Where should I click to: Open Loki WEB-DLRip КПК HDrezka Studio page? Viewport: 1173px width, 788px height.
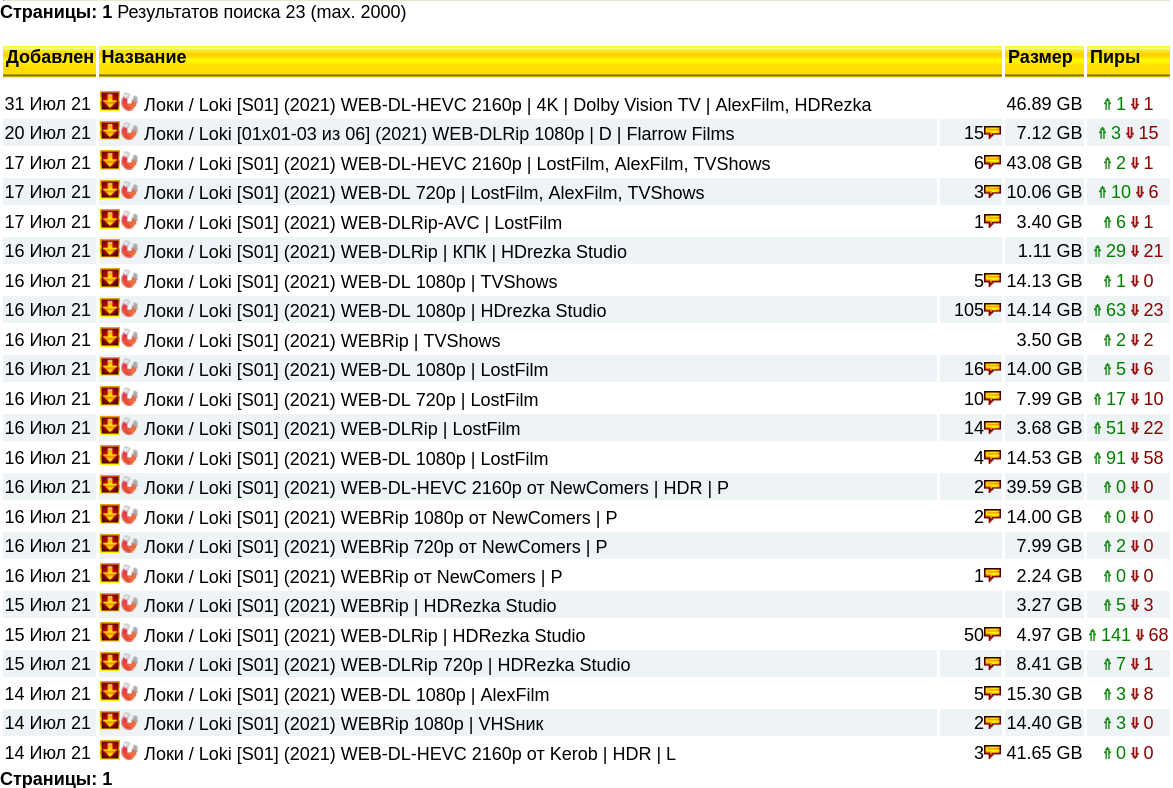[385, 252]
